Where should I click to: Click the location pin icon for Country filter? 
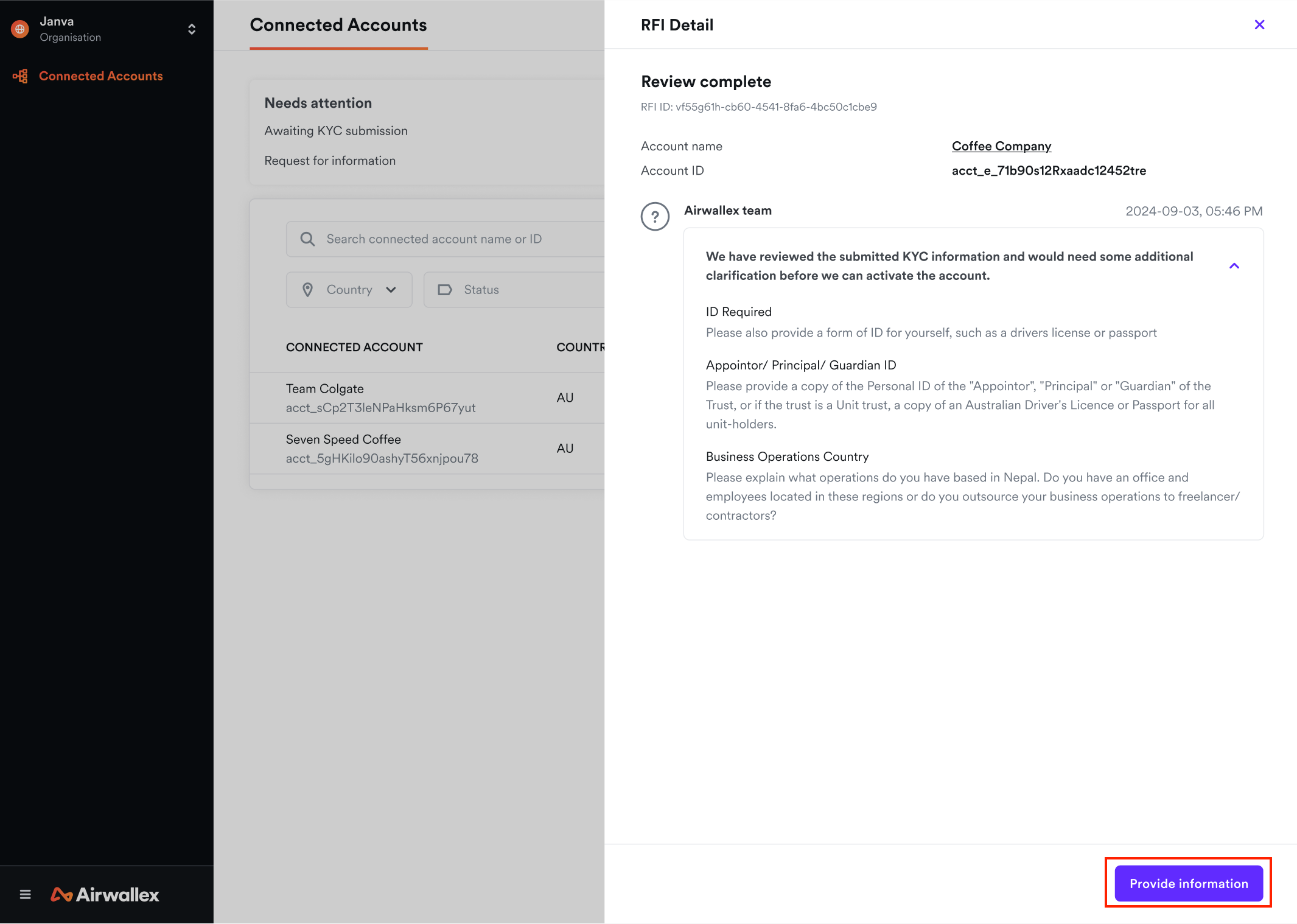308,289
